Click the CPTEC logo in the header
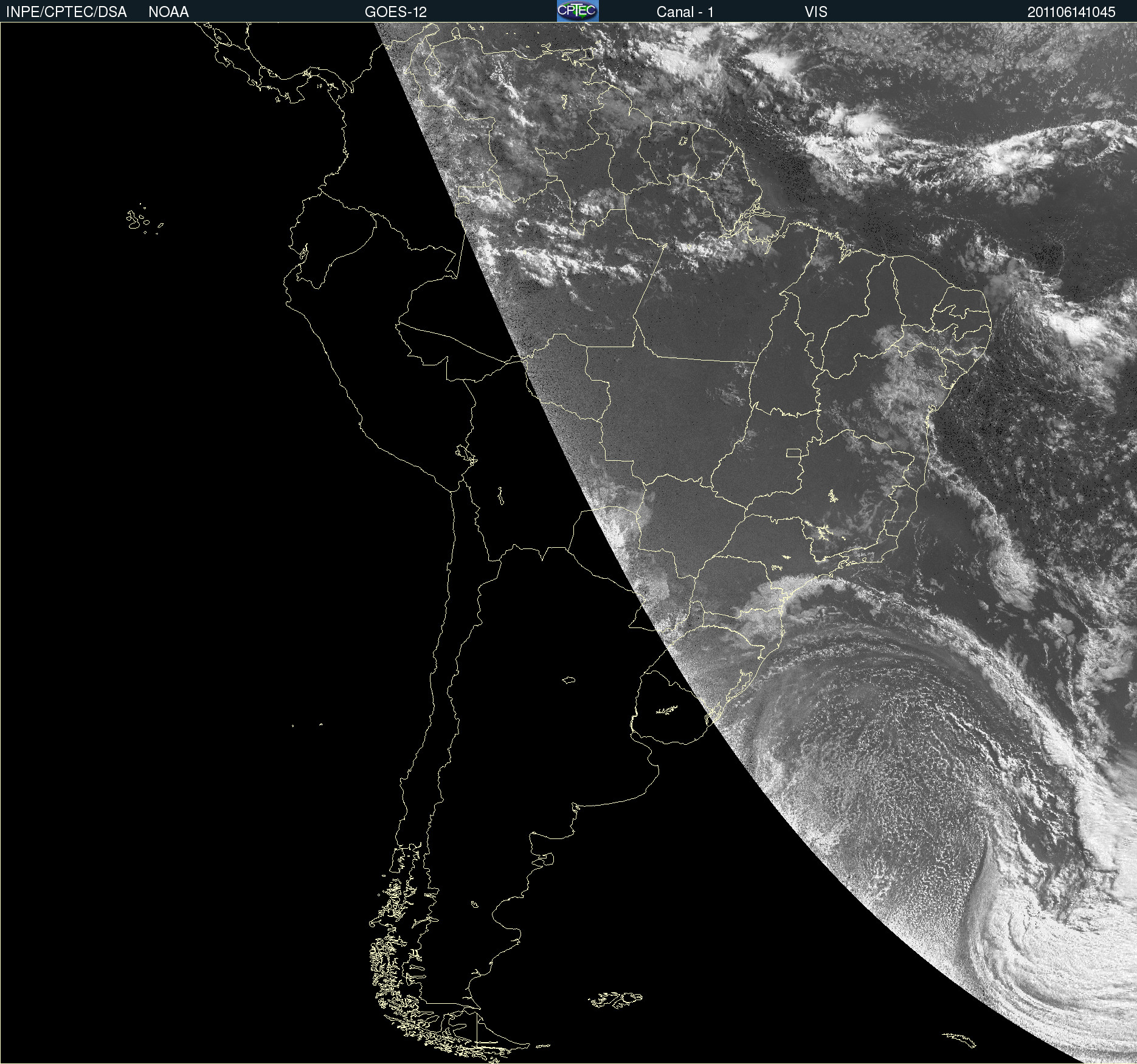1137x1064 pixels. (x=578, y=11)
